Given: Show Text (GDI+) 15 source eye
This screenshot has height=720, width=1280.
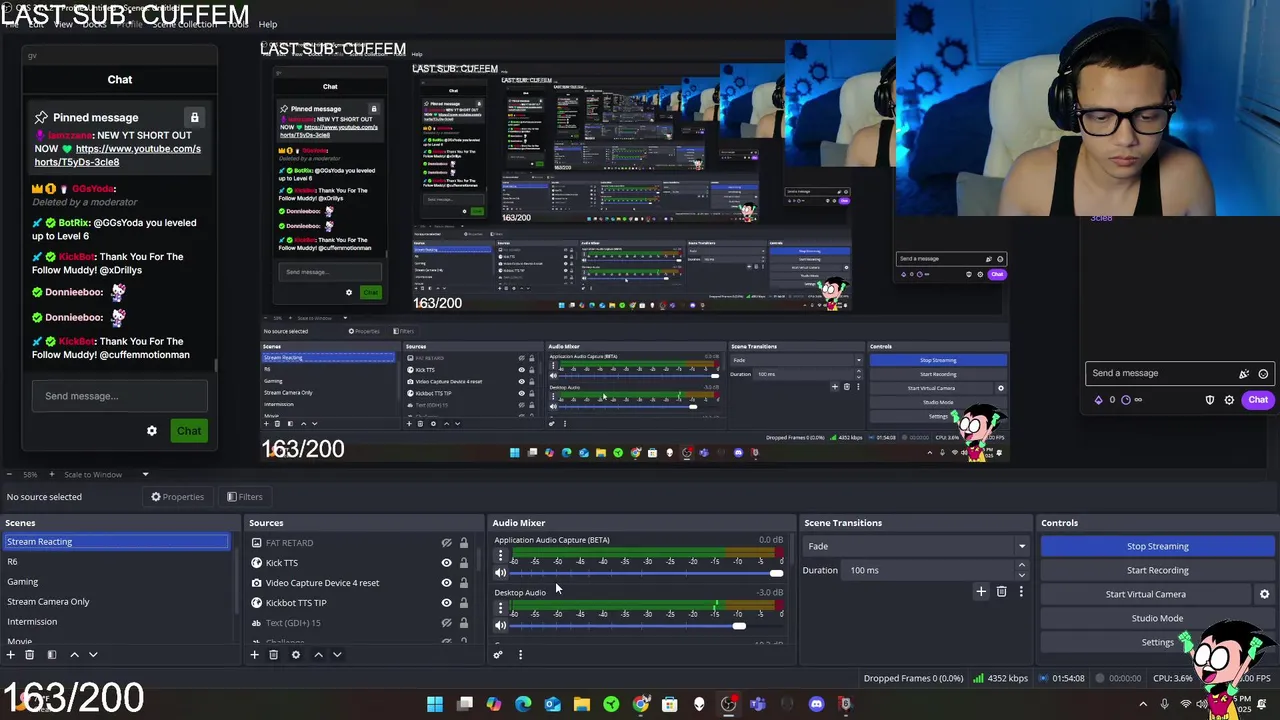Looking at the screenshot, I should (447, 623).
